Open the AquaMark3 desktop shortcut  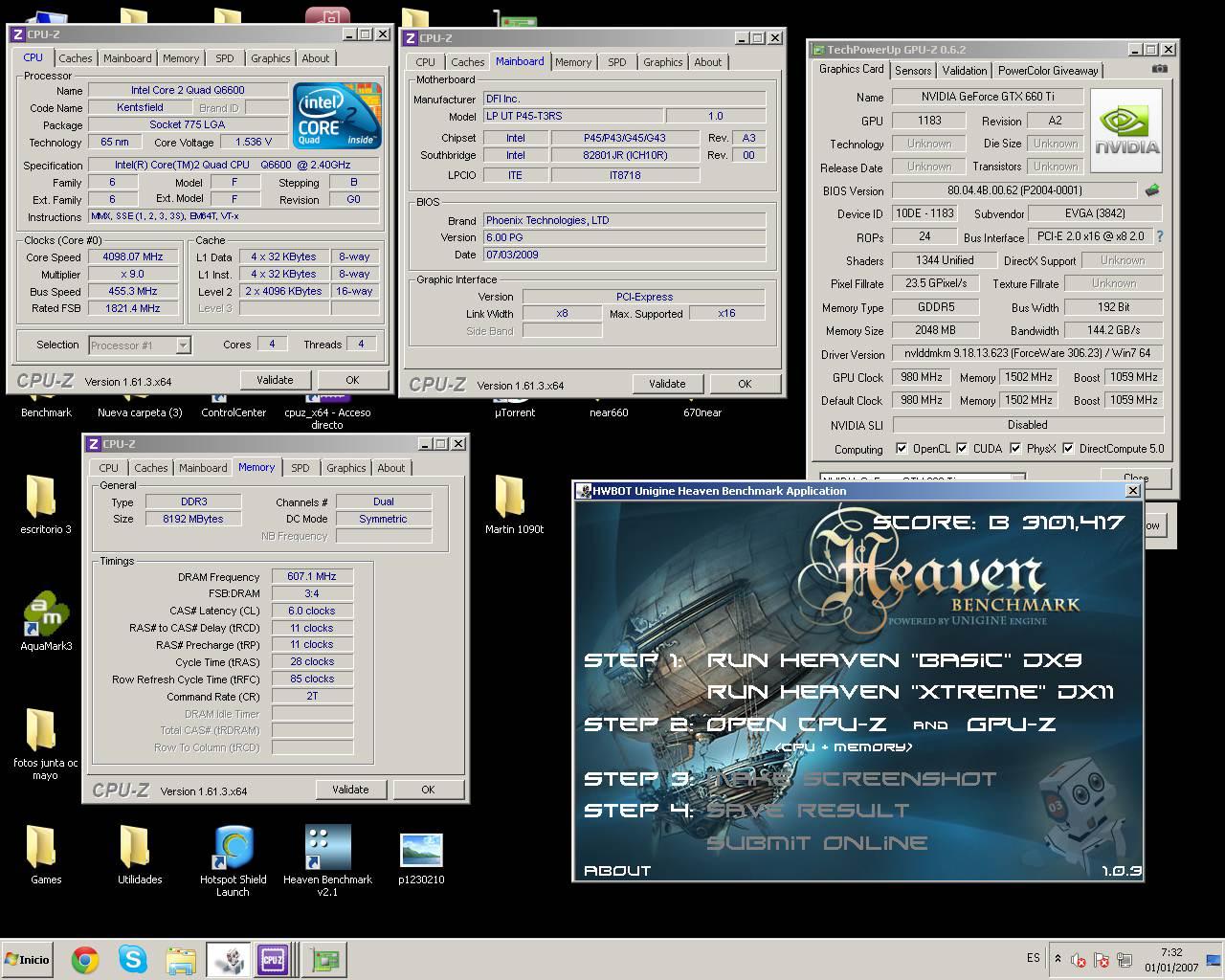(46, 622)
